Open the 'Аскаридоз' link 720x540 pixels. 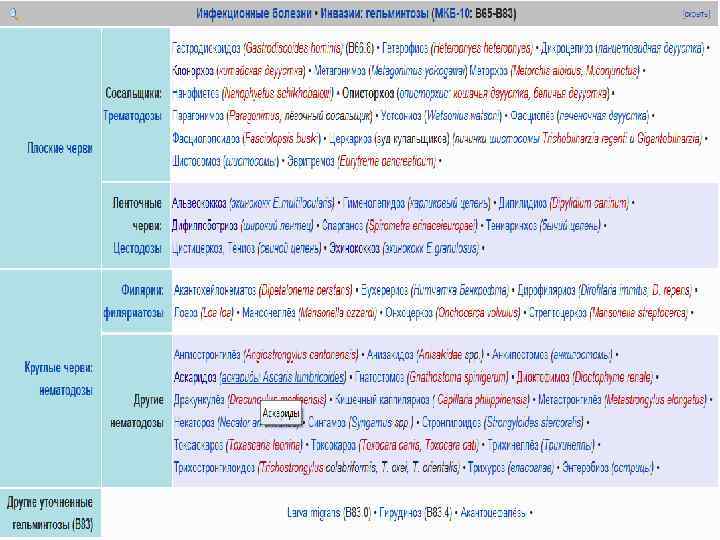pyautogui.click(x=195, y=377)
